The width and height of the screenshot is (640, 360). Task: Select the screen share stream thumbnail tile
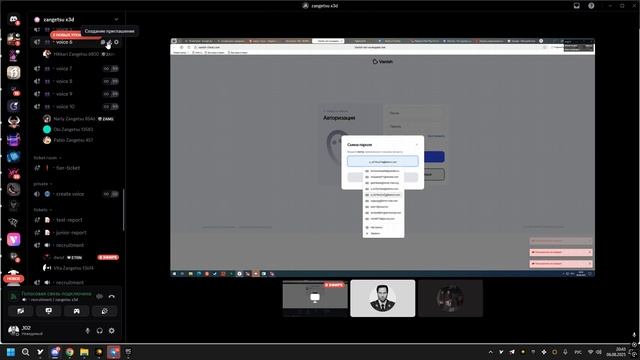315,298
